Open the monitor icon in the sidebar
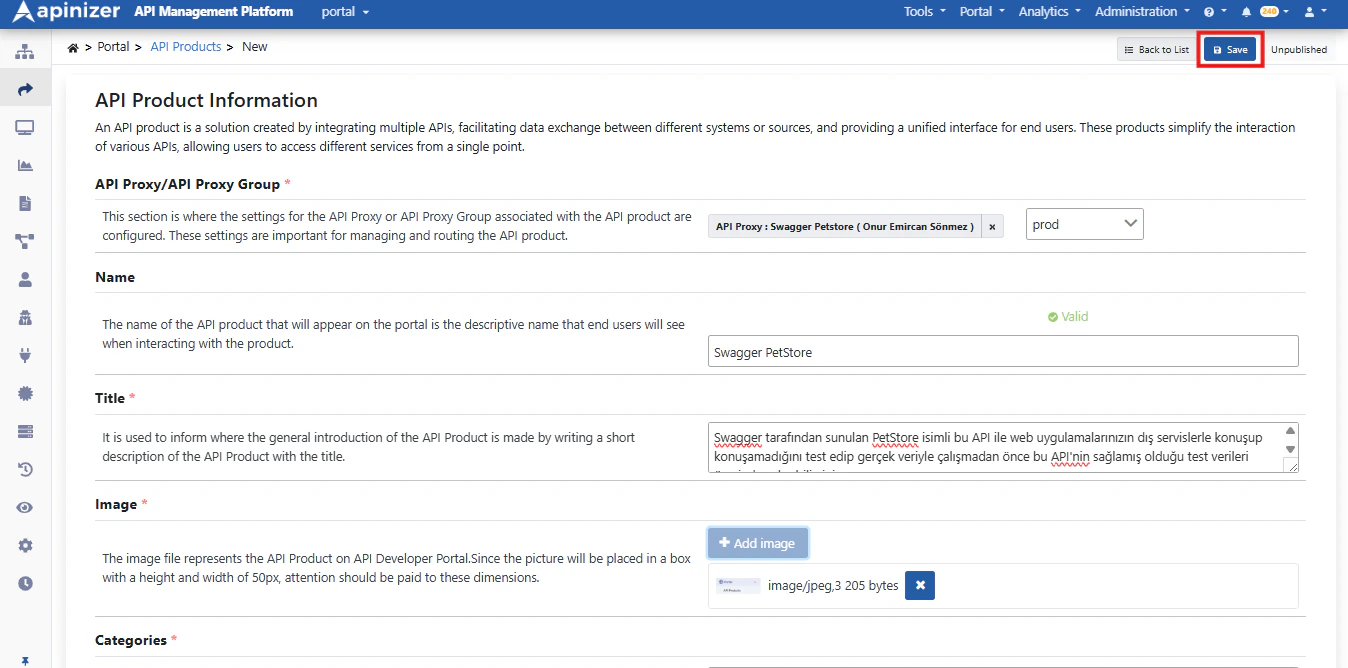Viewport: 1348px width, 668px height. pos(25,127)
